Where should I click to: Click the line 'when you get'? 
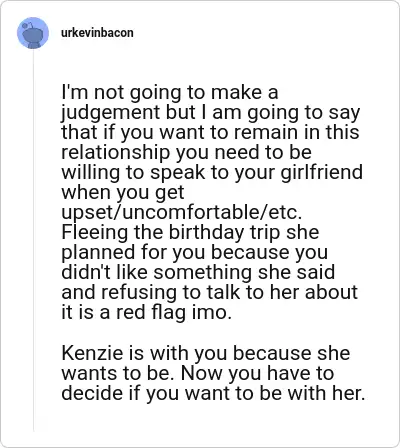(123, 193)
